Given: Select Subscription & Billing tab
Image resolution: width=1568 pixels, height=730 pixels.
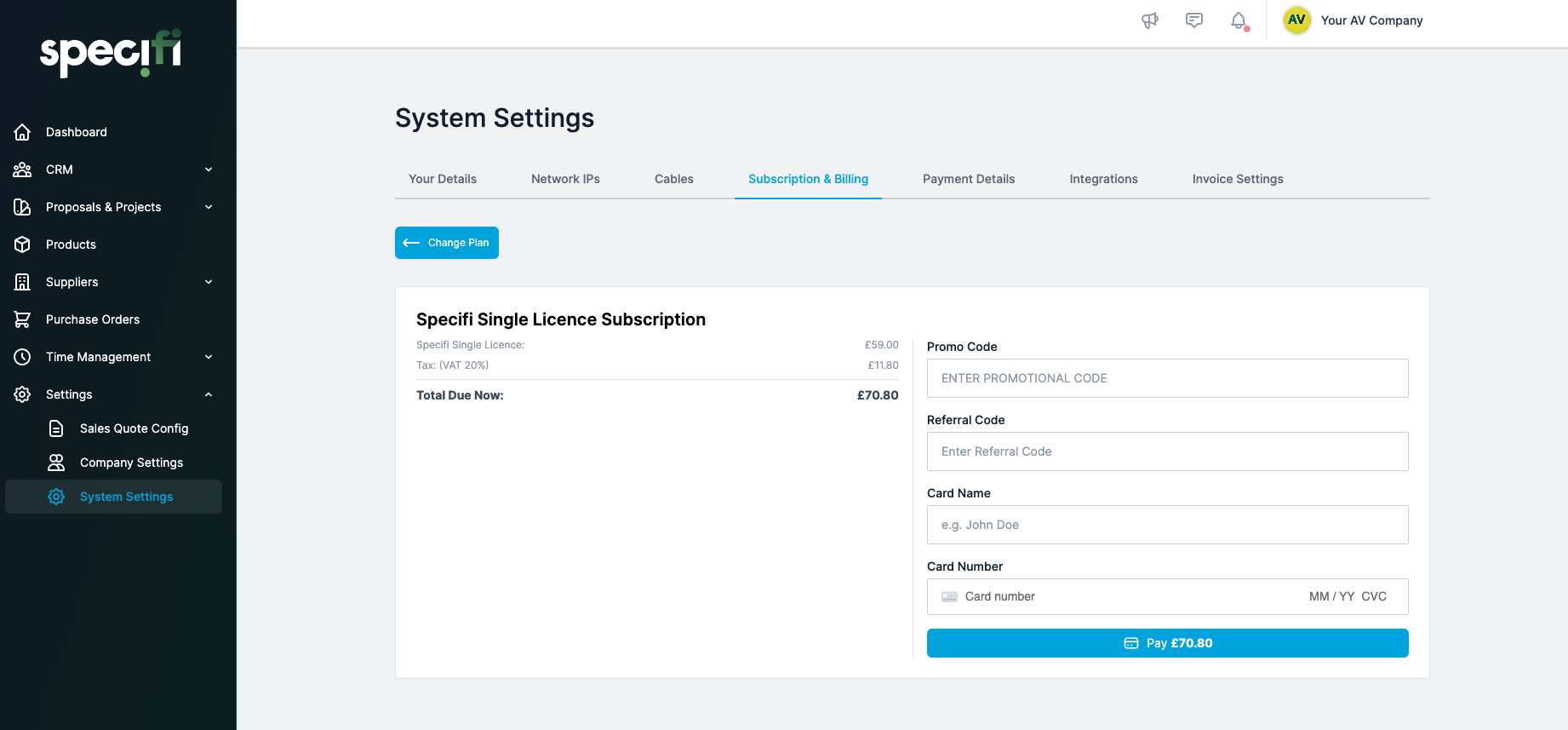Looking at the screenshot, I should 808,179.
